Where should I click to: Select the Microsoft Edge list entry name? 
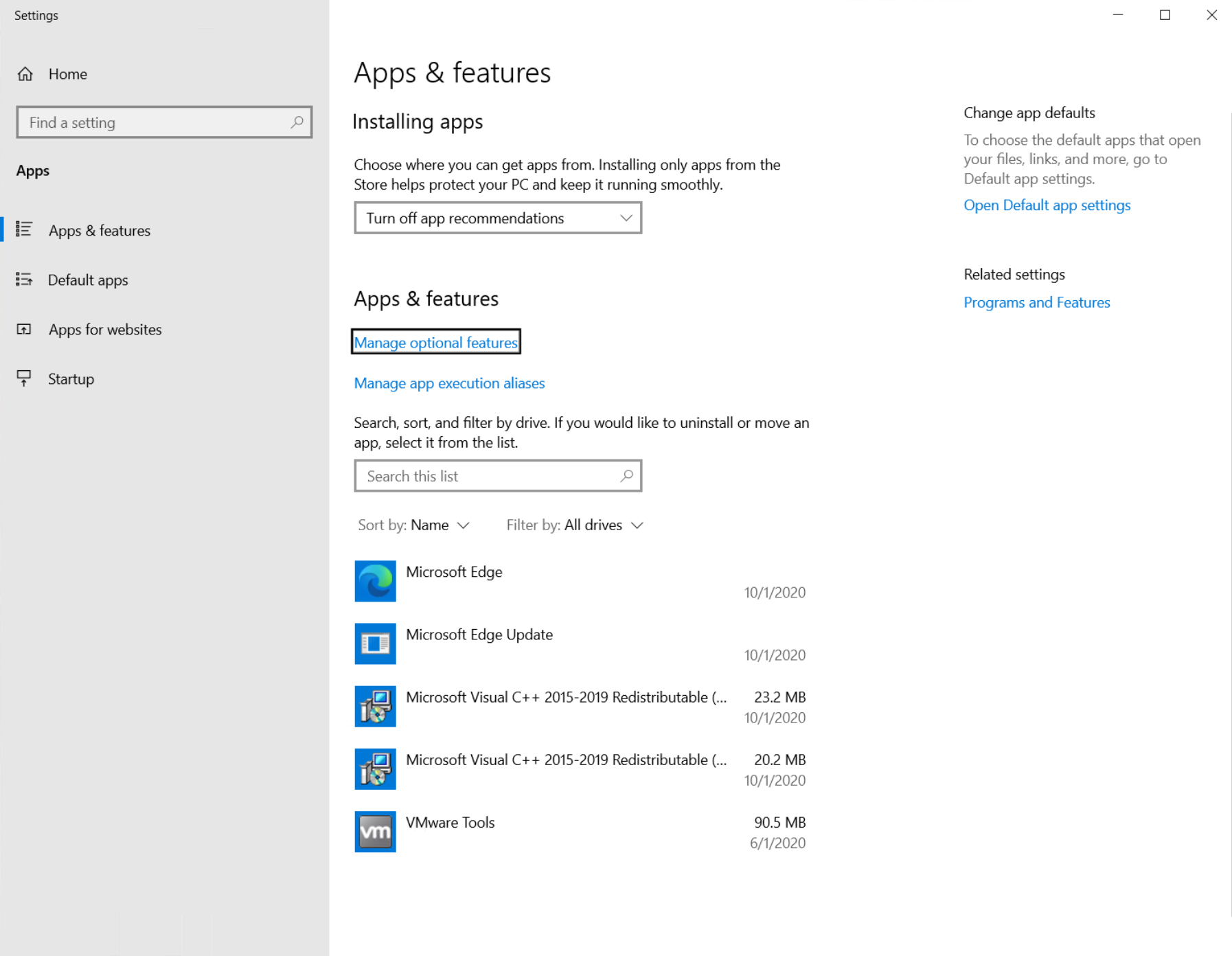pos(454,572)
